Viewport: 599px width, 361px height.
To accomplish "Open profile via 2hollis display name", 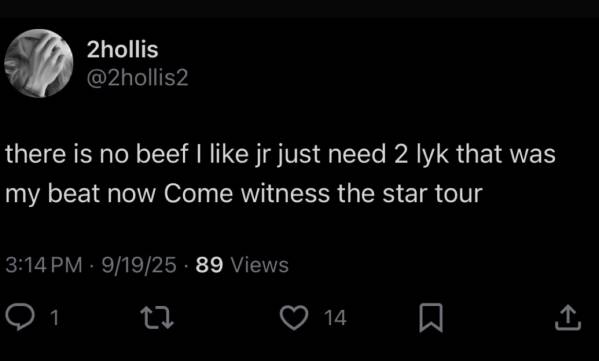I will coord(122,50).
